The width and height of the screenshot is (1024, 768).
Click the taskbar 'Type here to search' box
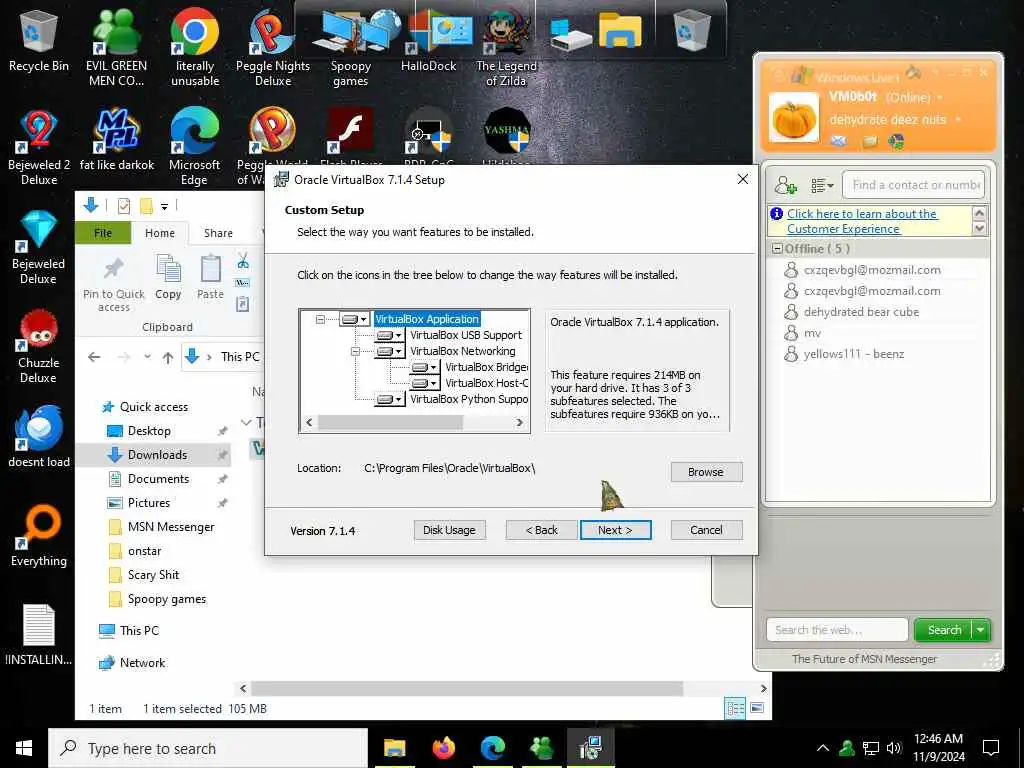point(208,748)
